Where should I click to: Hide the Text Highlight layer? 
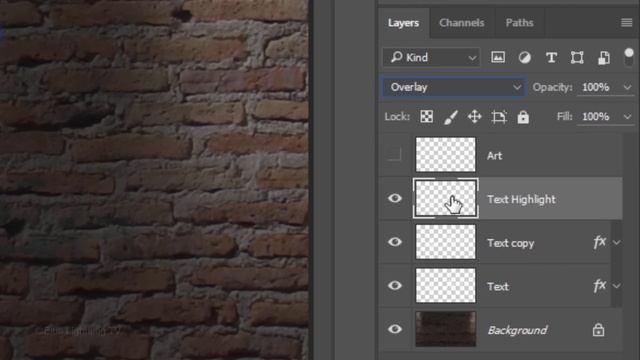[395, 198]
